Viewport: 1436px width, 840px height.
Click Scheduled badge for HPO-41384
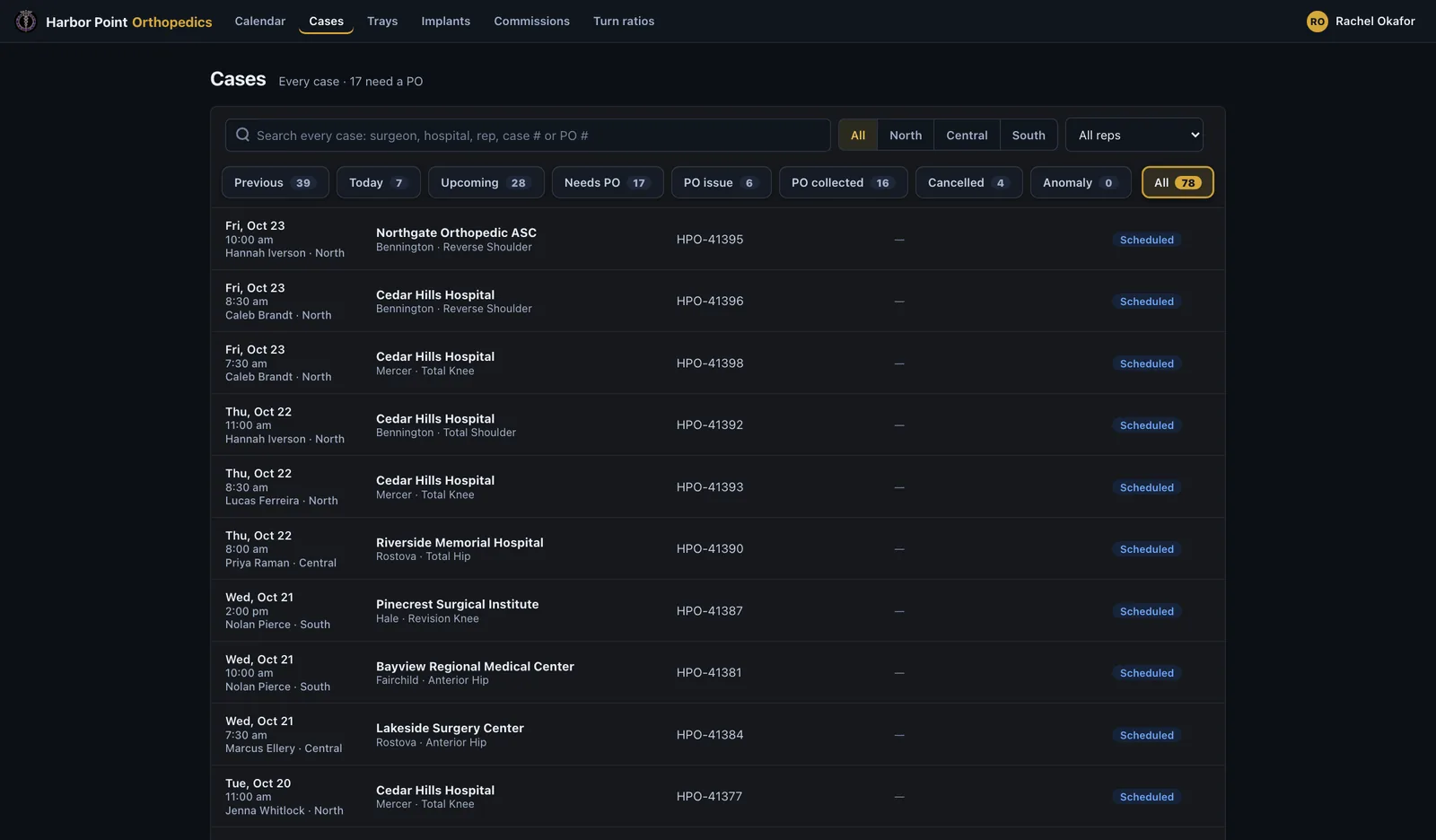tap(1147, 735)
